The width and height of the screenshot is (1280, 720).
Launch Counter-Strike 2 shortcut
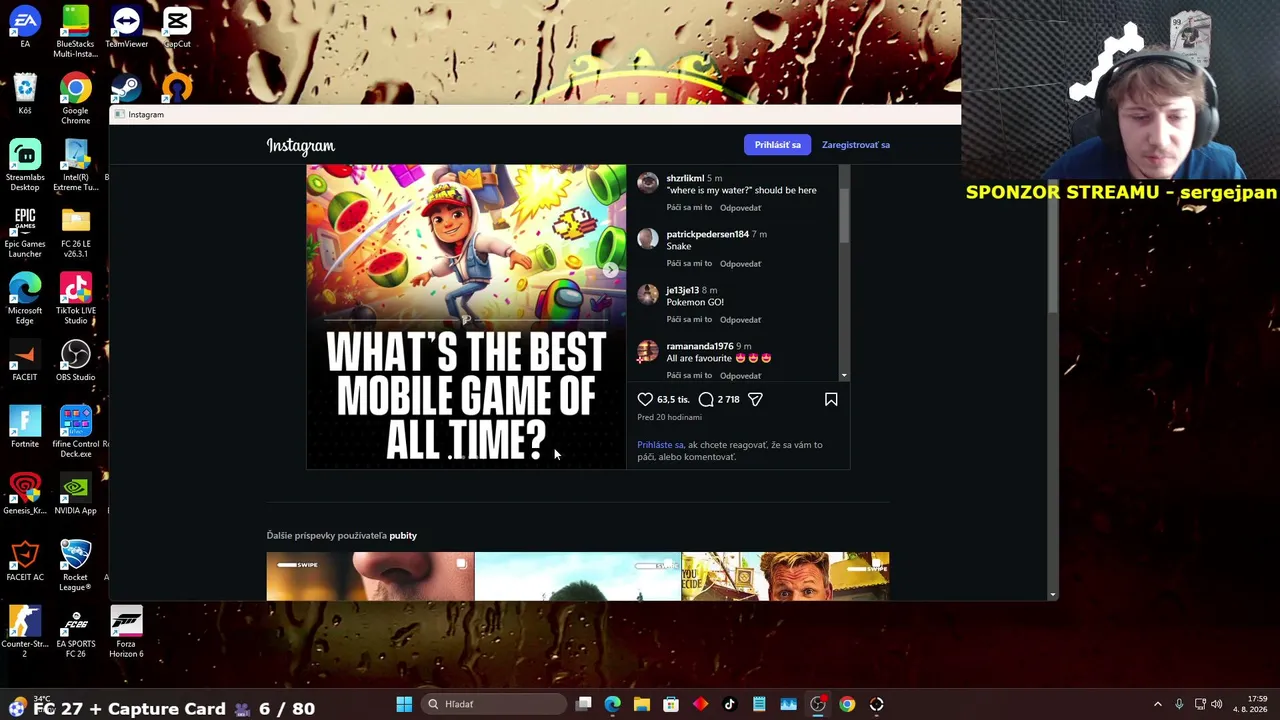[x=25, y=633]
